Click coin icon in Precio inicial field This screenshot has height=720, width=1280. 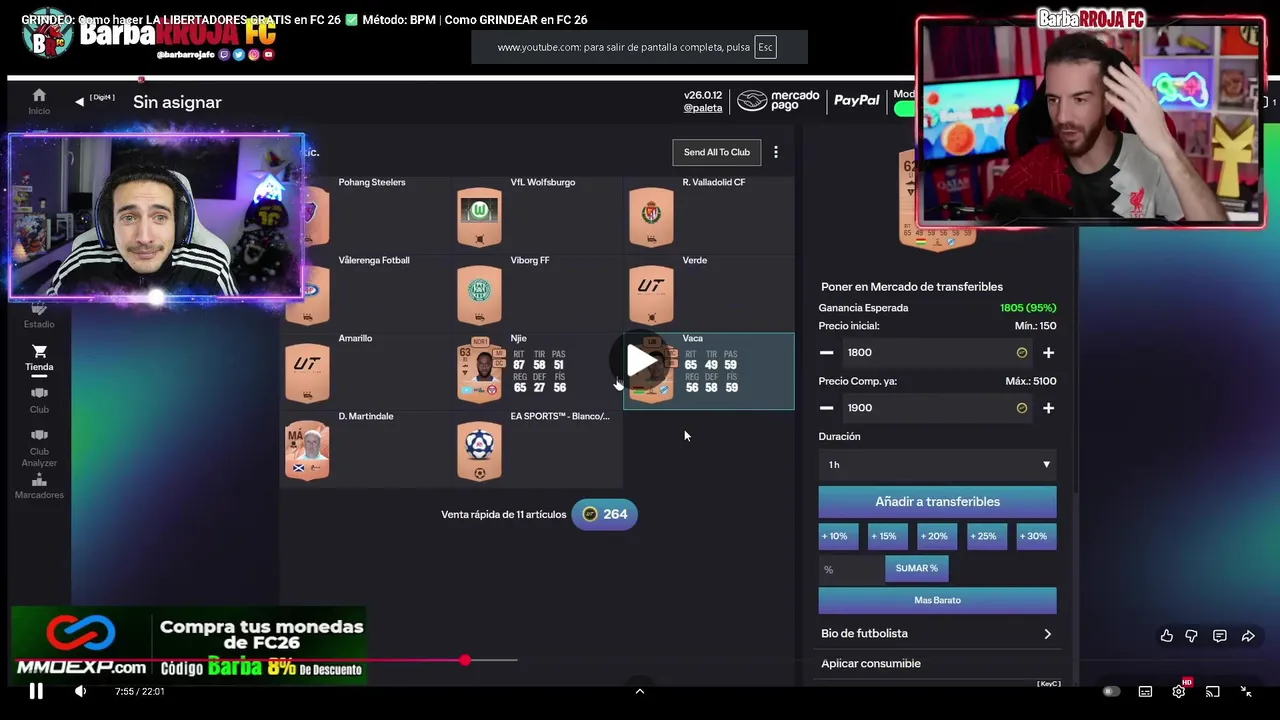(x=1021, y=353)
